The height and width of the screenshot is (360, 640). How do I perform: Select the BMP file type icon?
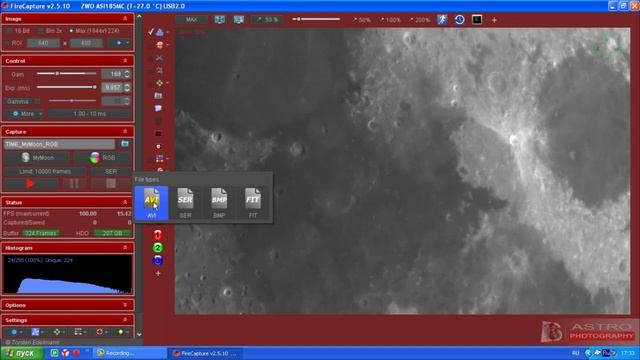[x=219, y=203]
